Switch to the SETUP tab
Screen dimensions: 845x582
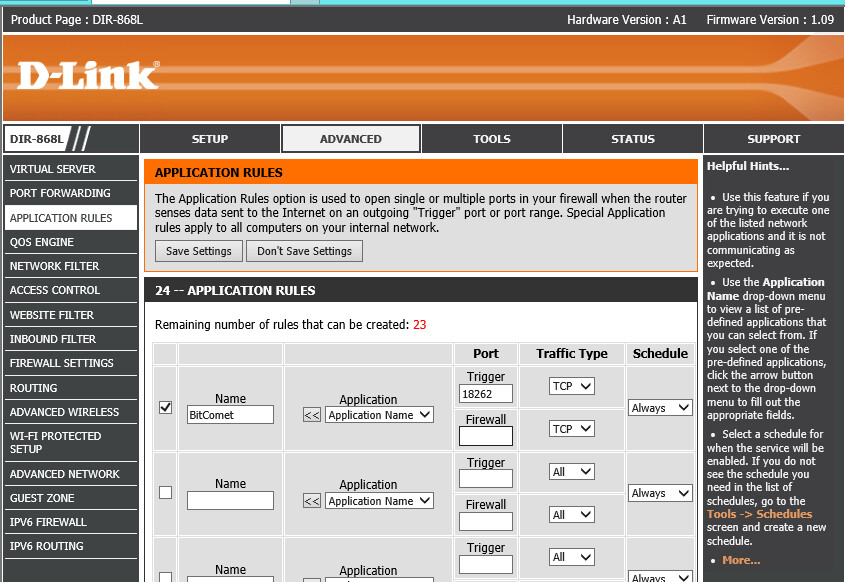[210, 139]
